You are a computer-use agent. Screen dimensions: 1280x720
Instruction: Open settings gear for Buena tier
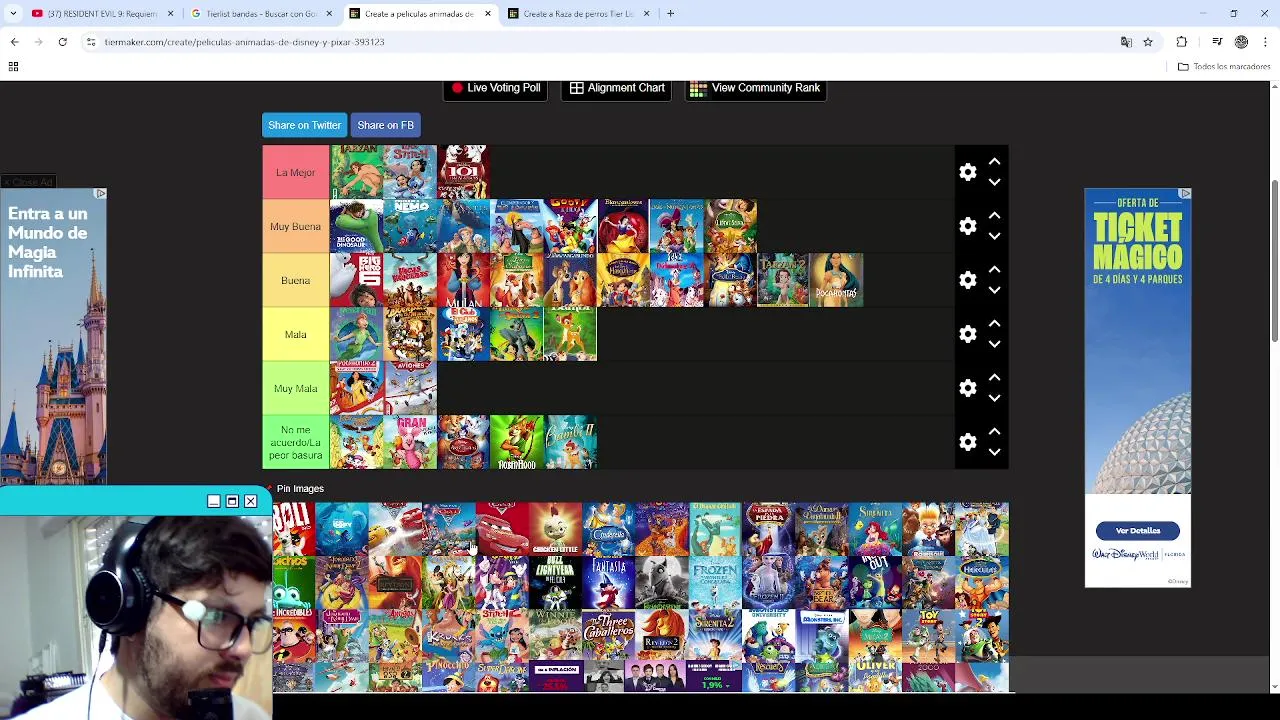[x=967, y=280]
